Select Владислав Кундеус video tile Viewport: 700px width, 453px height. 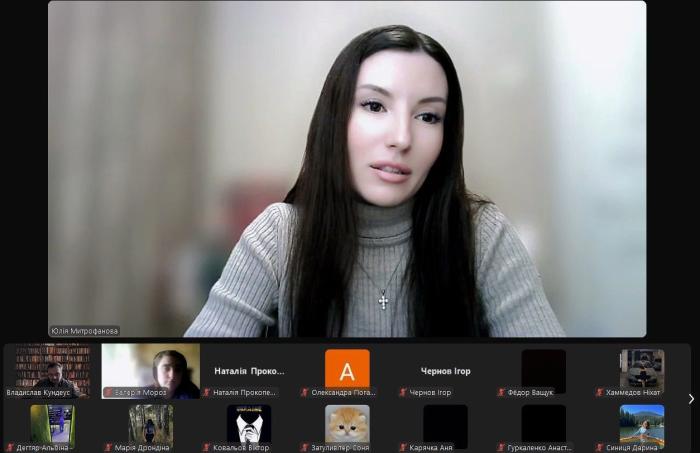(51, 368)
